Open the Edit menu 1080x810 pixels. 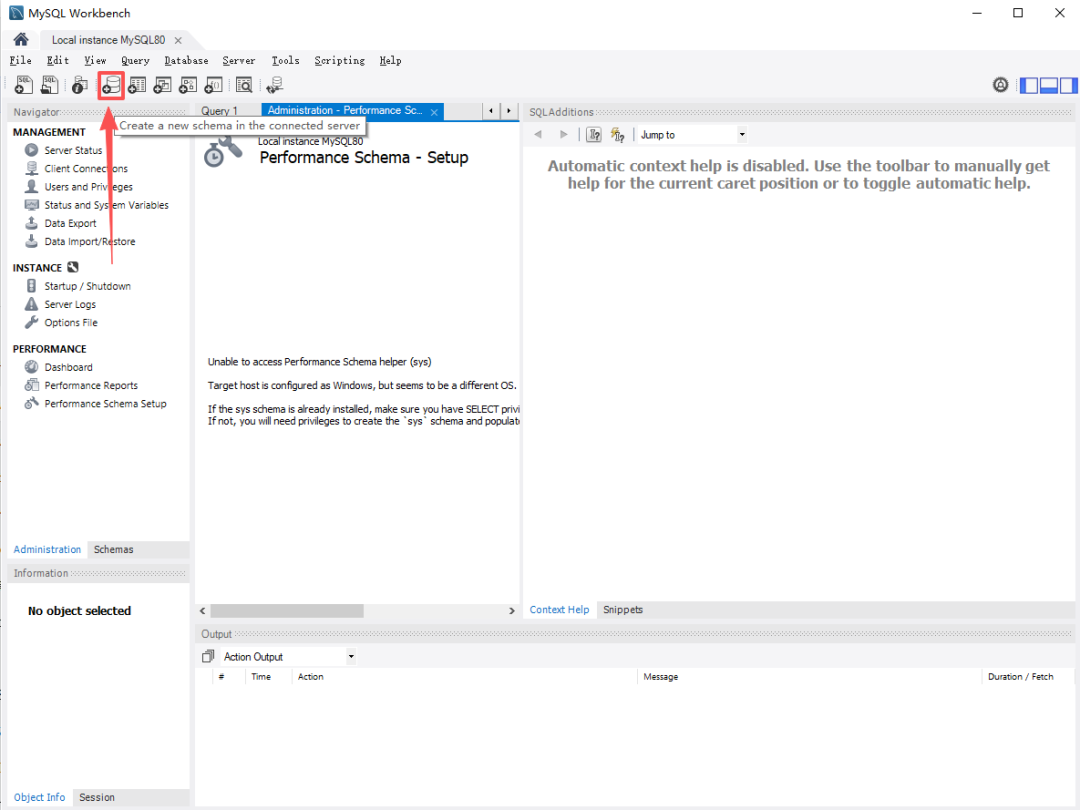[x=58, y=61]
